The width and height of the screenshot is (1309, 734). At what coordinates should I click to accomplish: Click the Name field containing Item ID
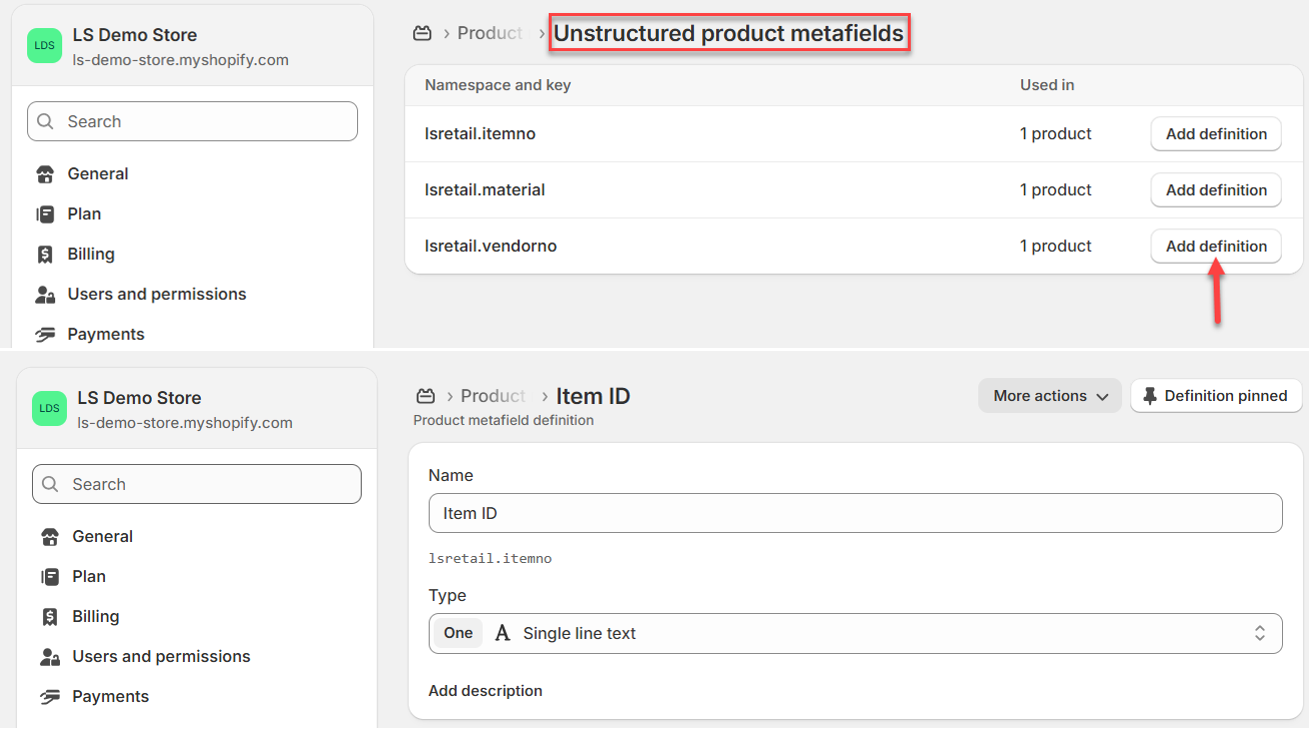pyautogui.click(x=855, y=513)
